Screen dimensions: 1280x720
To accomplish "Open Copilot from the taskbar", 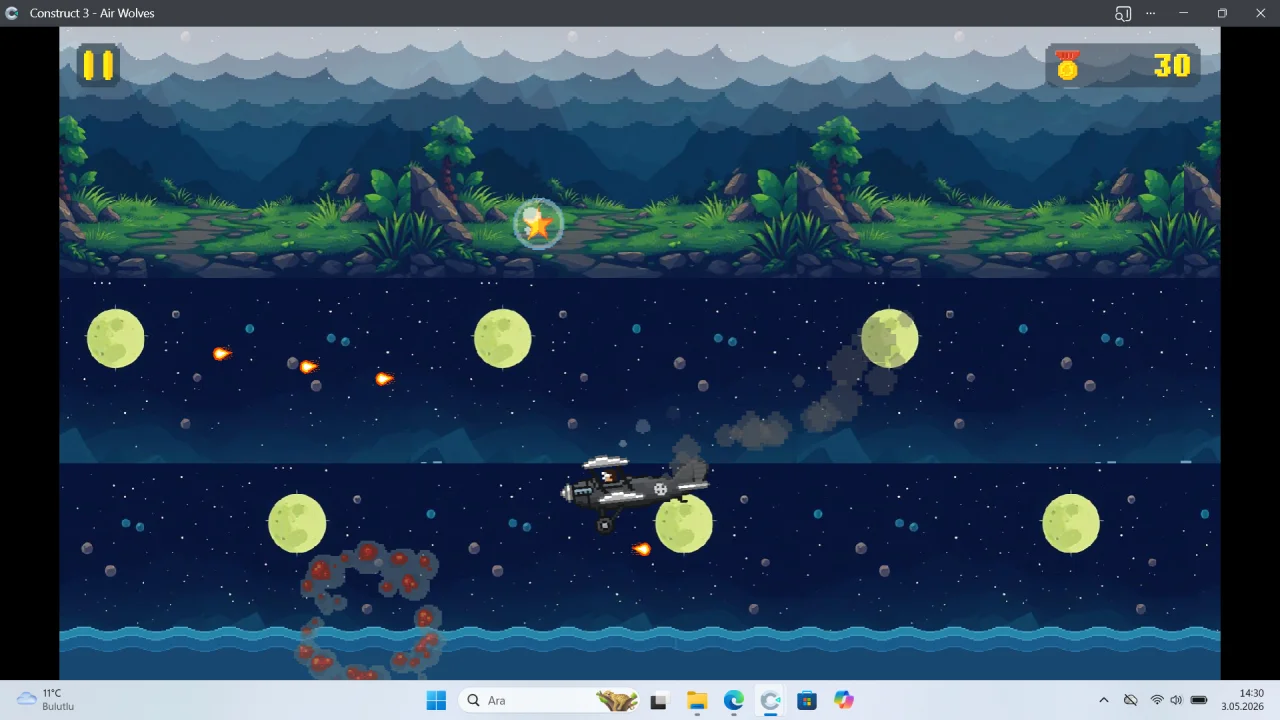I will coord(844,700).
